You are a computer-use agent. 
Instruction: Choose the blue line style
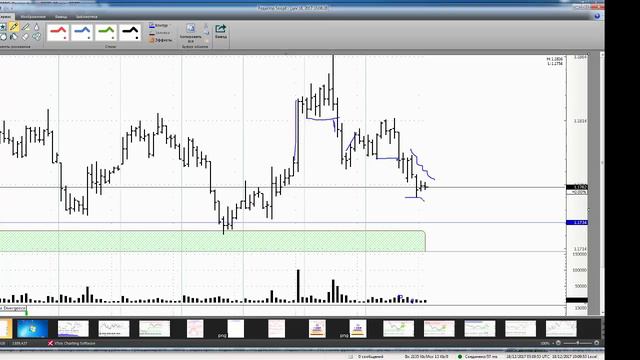(82, 32)
